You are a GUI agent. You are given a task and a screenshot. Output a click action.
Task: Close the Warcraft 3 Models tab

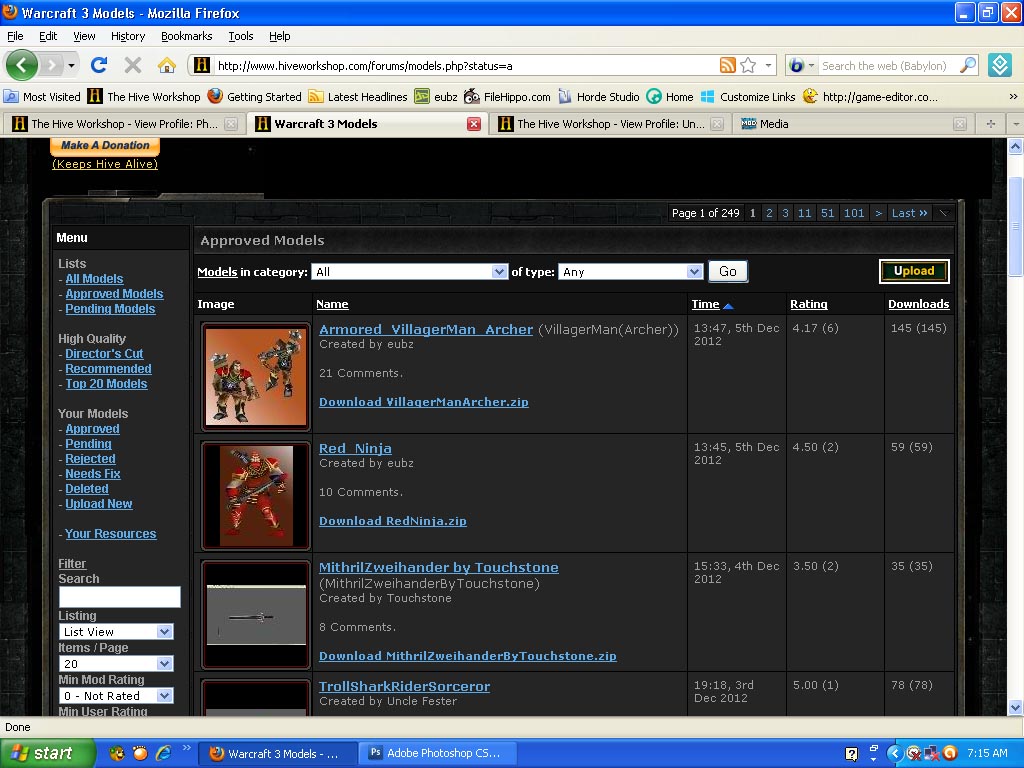(x=474, y=124)
